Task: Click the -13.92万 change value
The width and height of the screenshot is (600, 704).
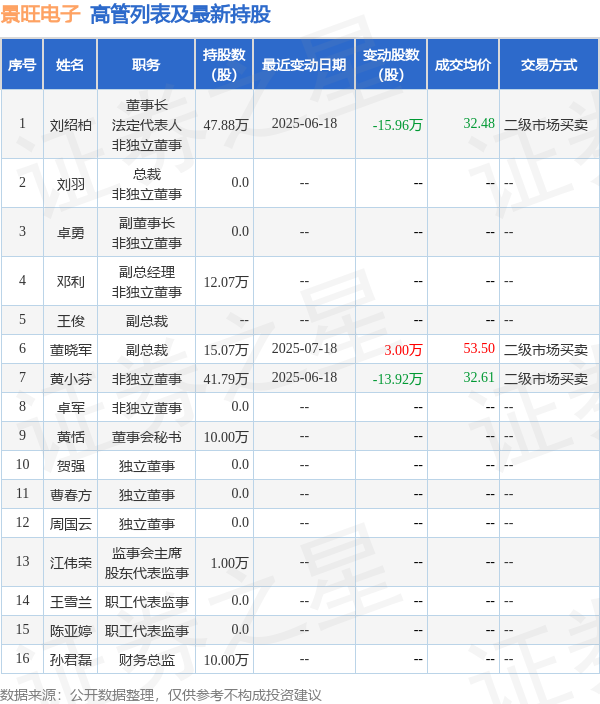Action: (397, 378)
